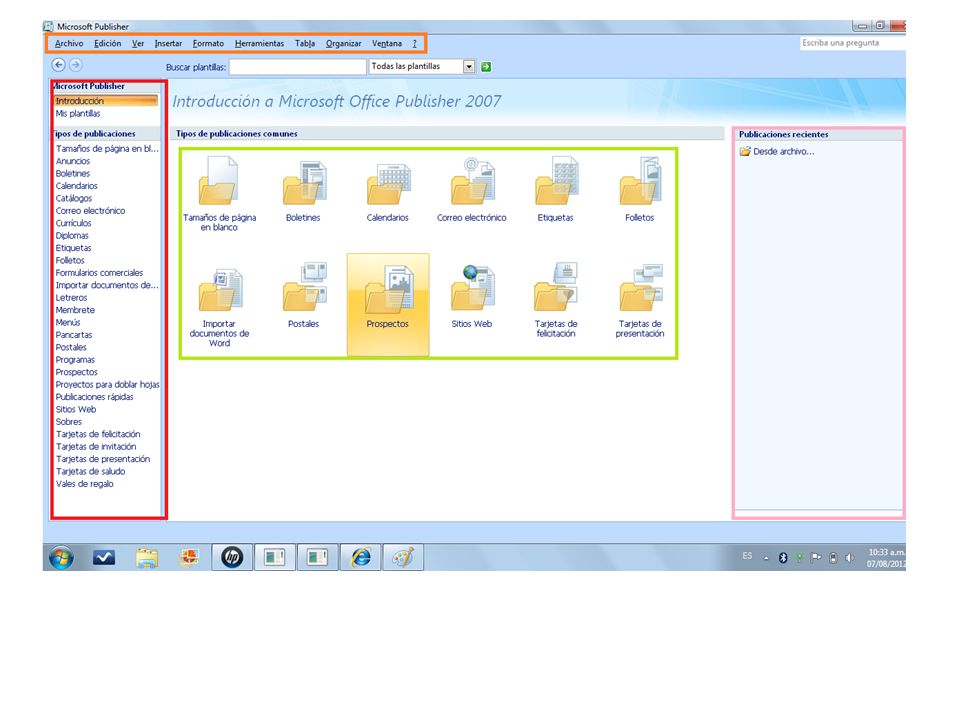
Task: Select Anuncios in the publication types list
Action: click(73, 161)
